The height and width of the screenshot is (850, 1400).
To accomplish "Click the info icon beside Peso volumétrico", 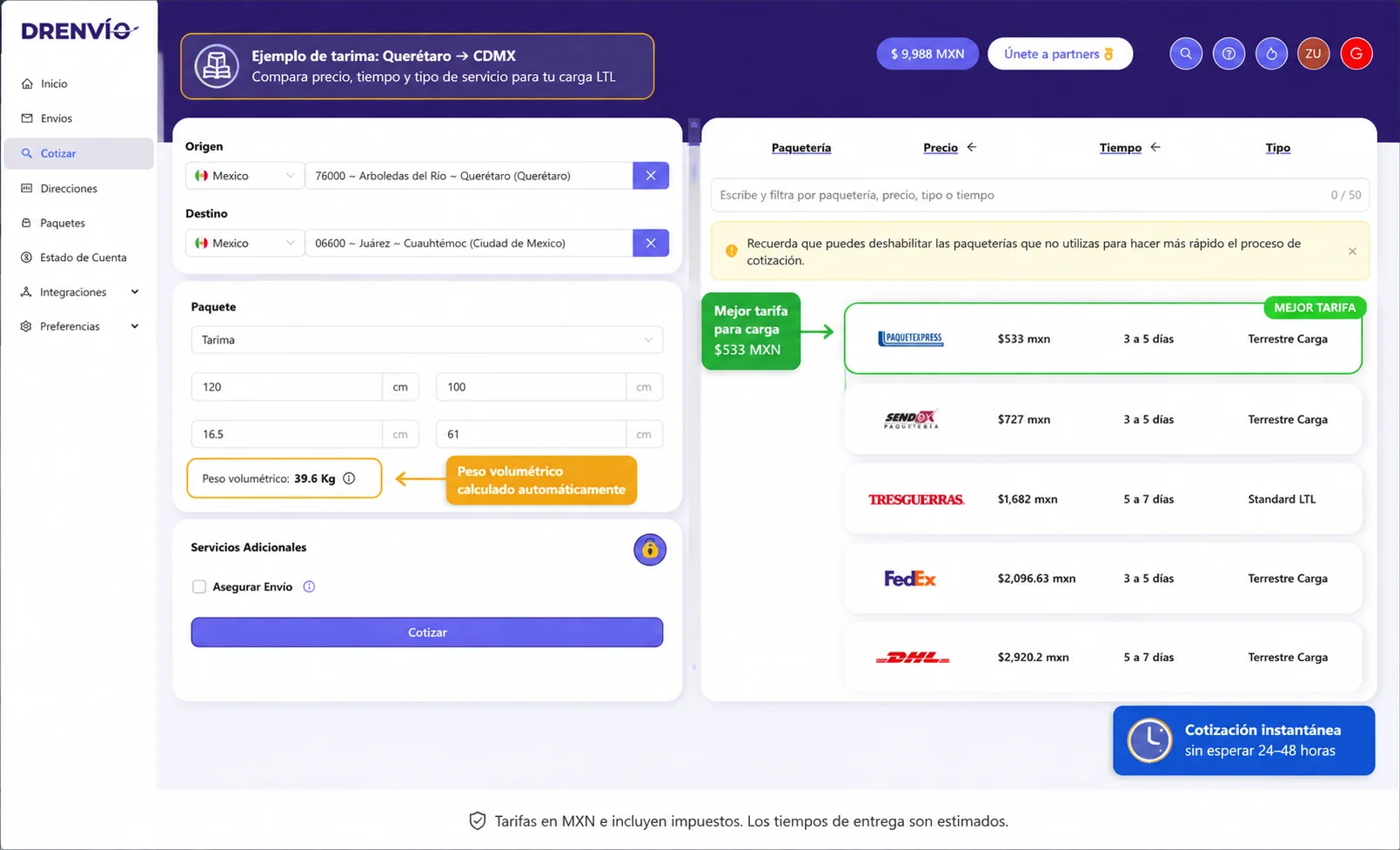I will pos(349,479).
